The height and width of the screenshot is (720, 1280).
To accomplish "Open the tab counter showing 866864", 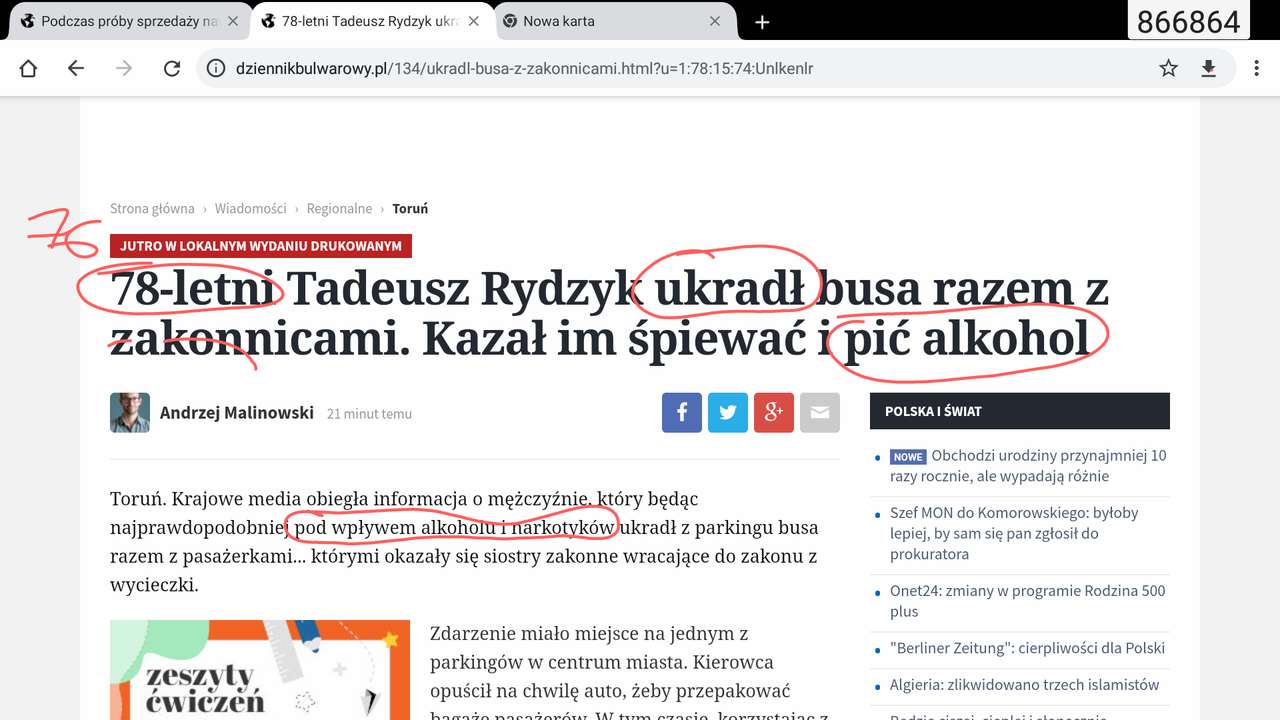I will point(1188,21).
